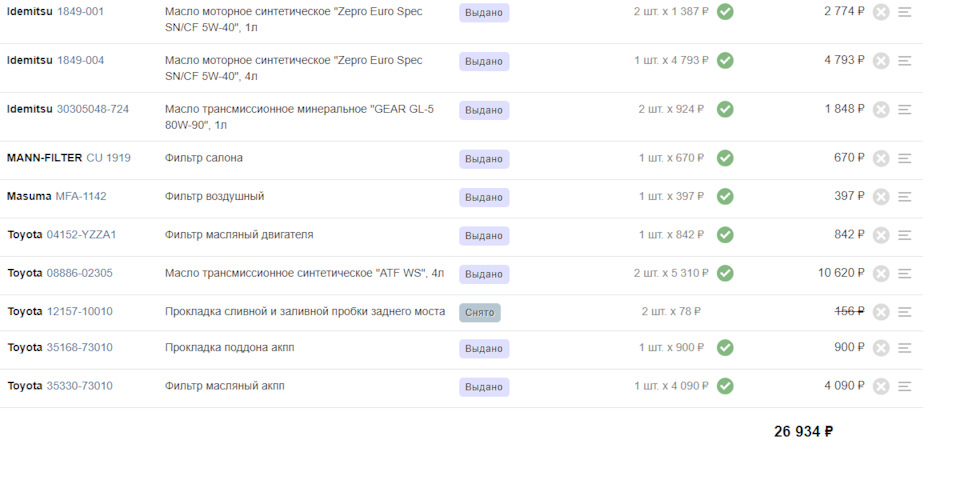Click quantity text 1 шт. x 4 793 ₽
This screenshot has height=480, width=960.
tap(671, 60)
